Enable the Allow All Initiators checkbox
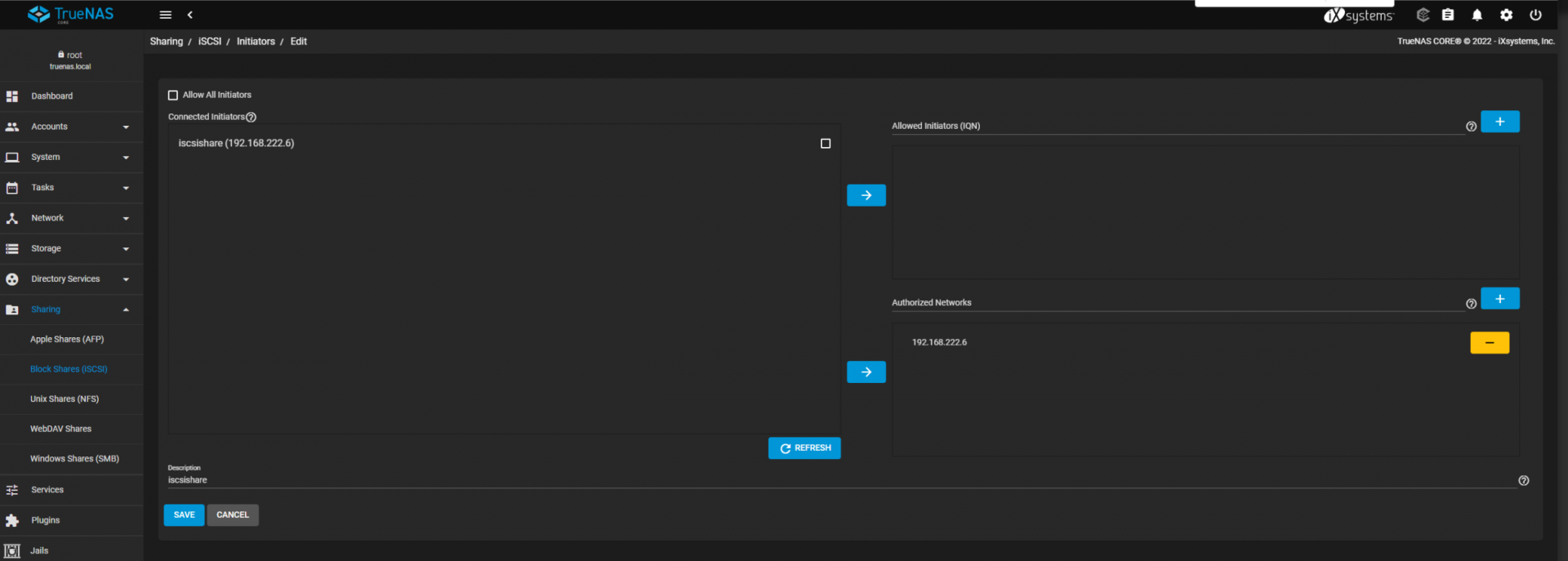This screenshot has width=1568, height=561. point(172,95)
